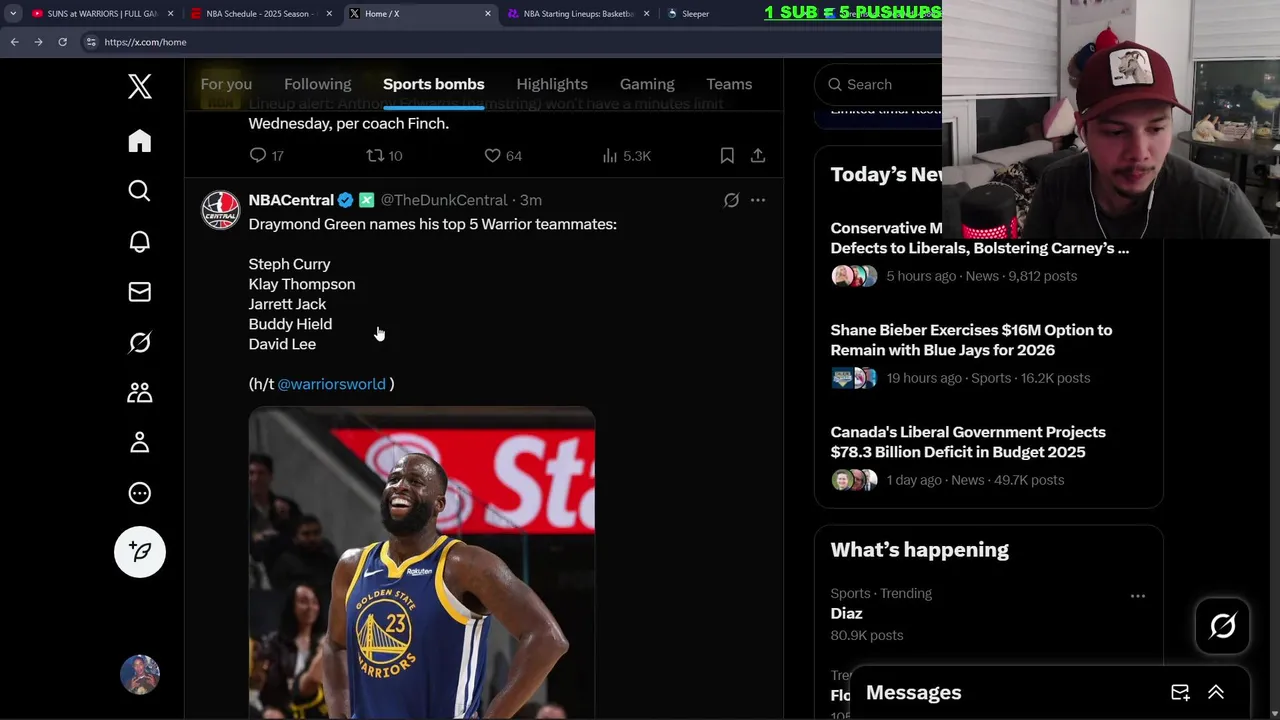Open Canada's Liberal Government deficit story
Viewport: 1280px width, 720px height.
pos(968,442)
